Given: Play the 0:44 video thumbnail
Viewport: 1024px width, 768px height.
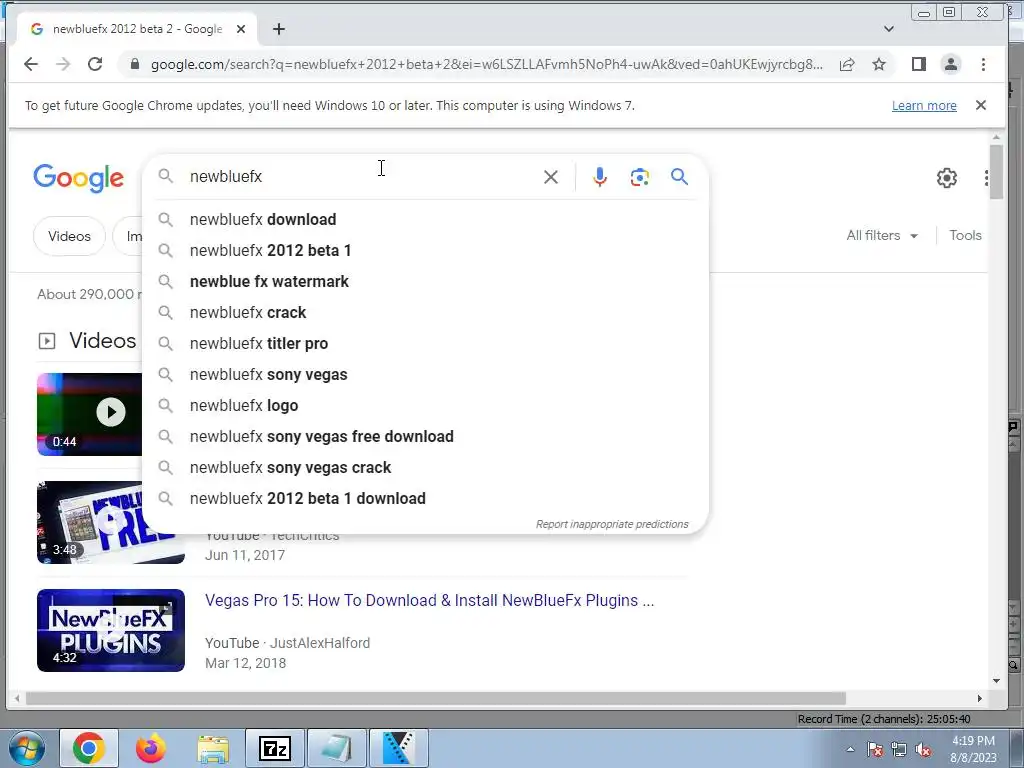Looking at the screenshot, I should coord(89,414).
